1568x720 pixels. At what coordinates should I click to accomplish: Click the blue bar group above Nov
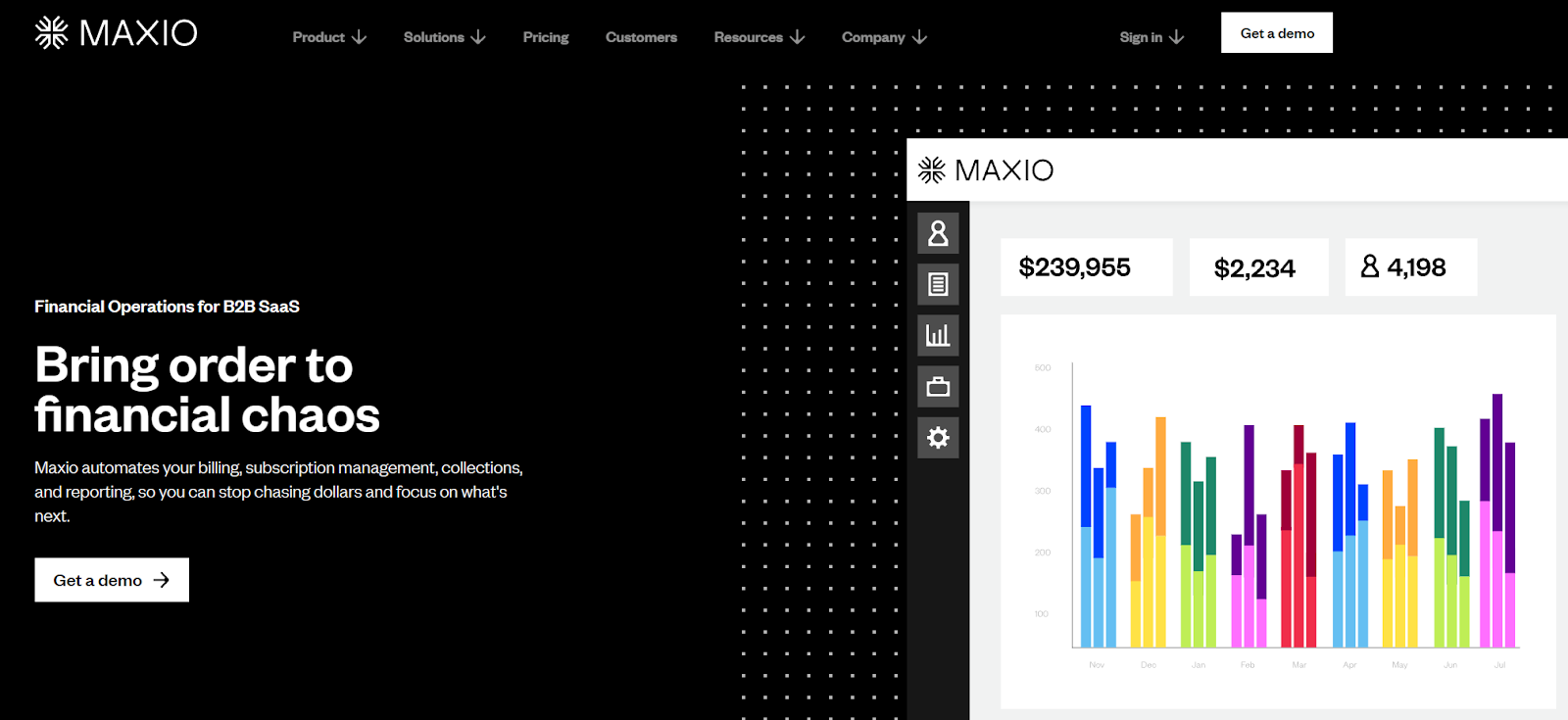coord(1099,526)
